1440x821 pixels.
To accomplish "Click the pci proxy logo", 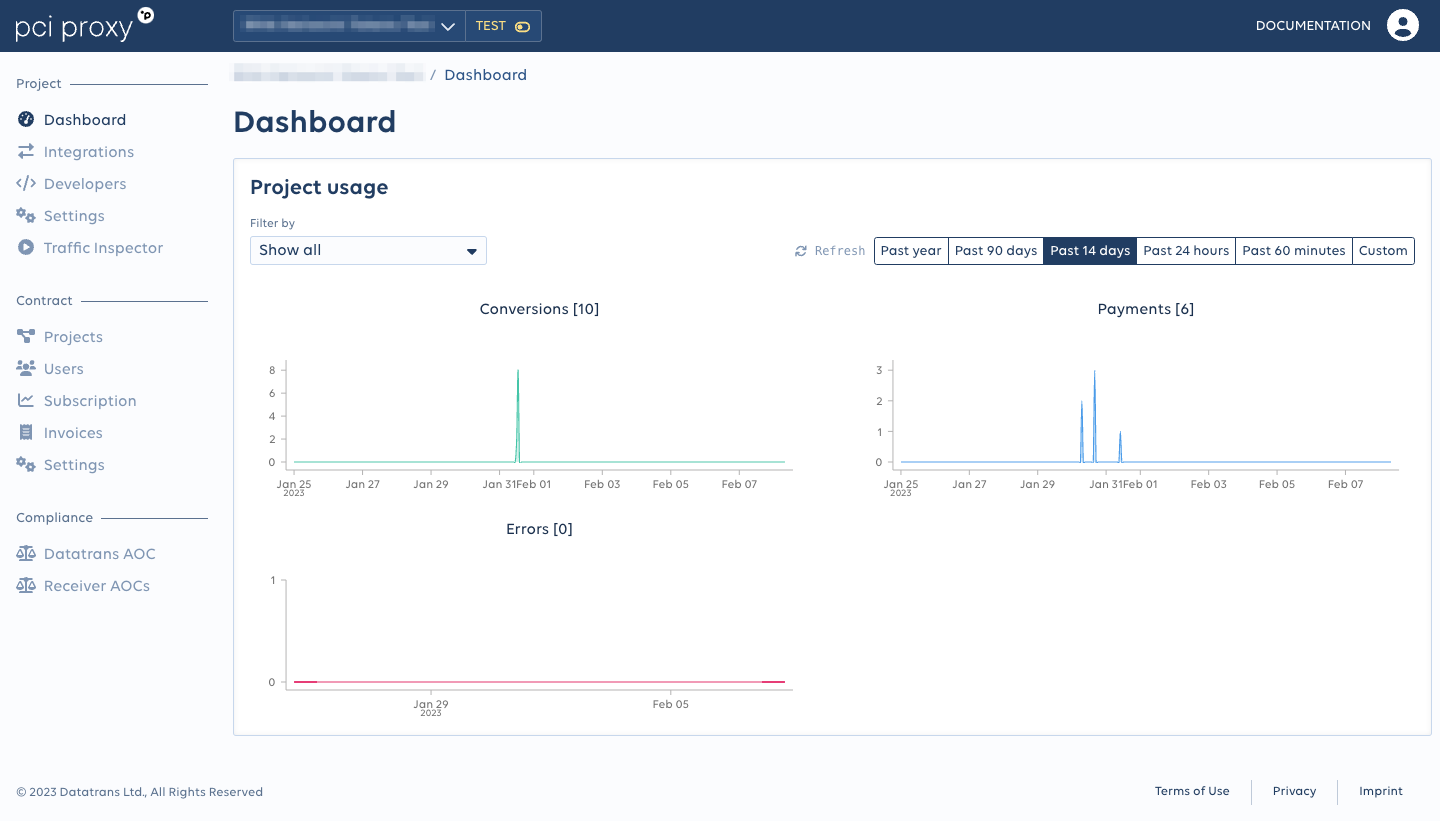I will (85, 26).
